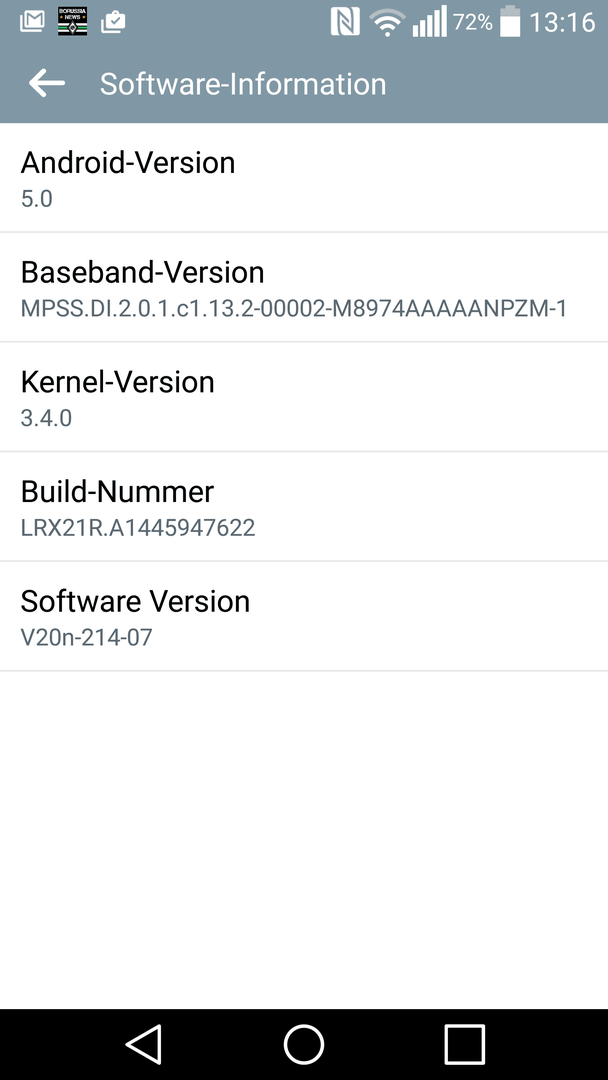Tap the 13:16 clock in status bar
Viewport: 608px width, 1080px height.
tap(562, 23)
